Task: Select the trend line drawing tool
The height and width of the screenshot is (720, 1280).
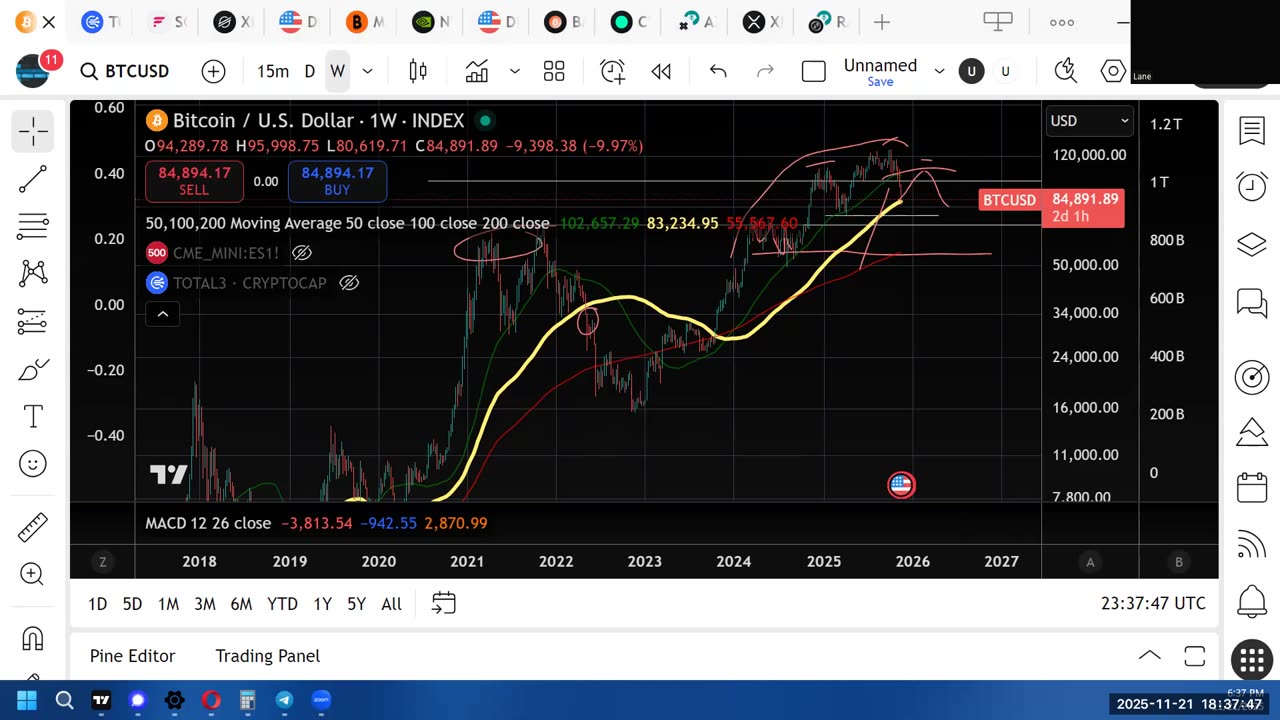Action: 32,179
